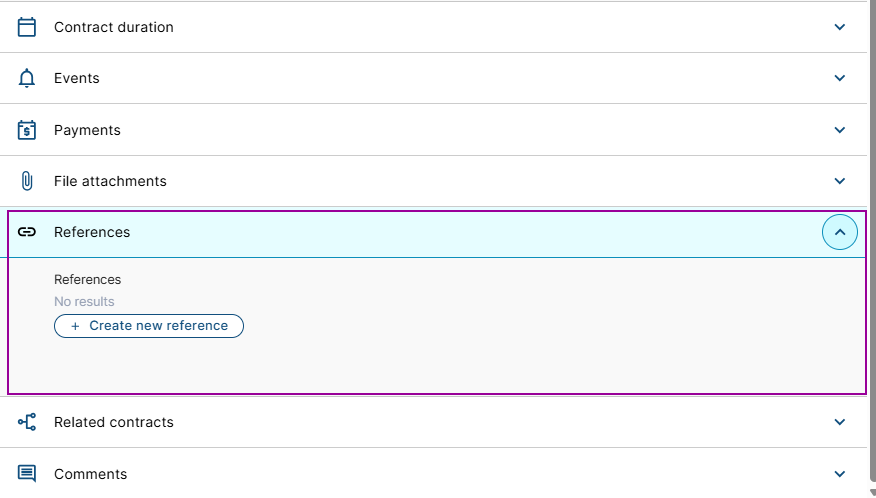Open the Events section header label
This screenshot has height=498, width=876.
77,78
